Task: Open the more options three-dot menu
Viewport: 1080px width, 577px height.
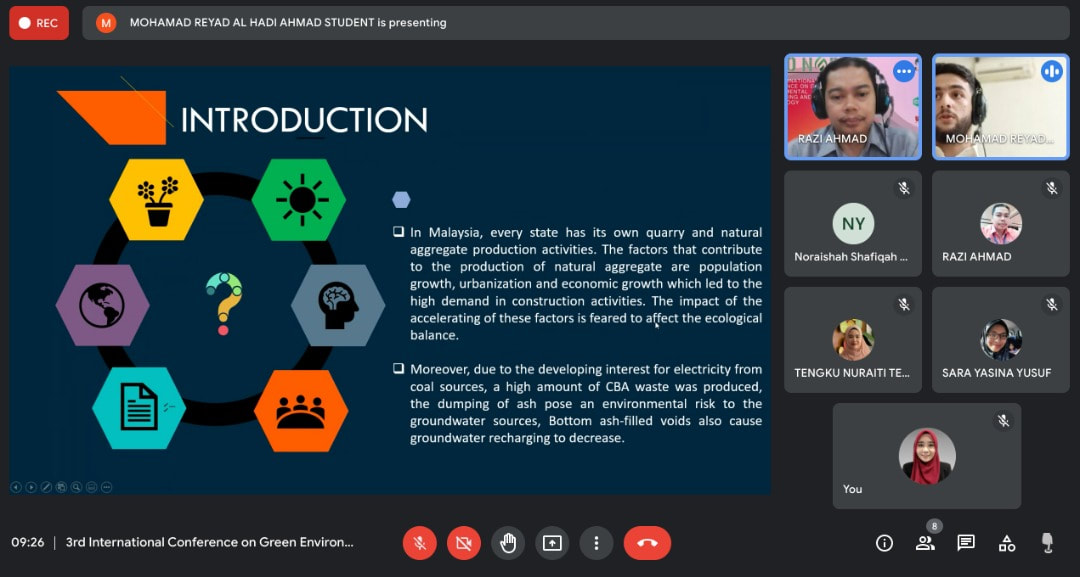Action: (596, 543)
